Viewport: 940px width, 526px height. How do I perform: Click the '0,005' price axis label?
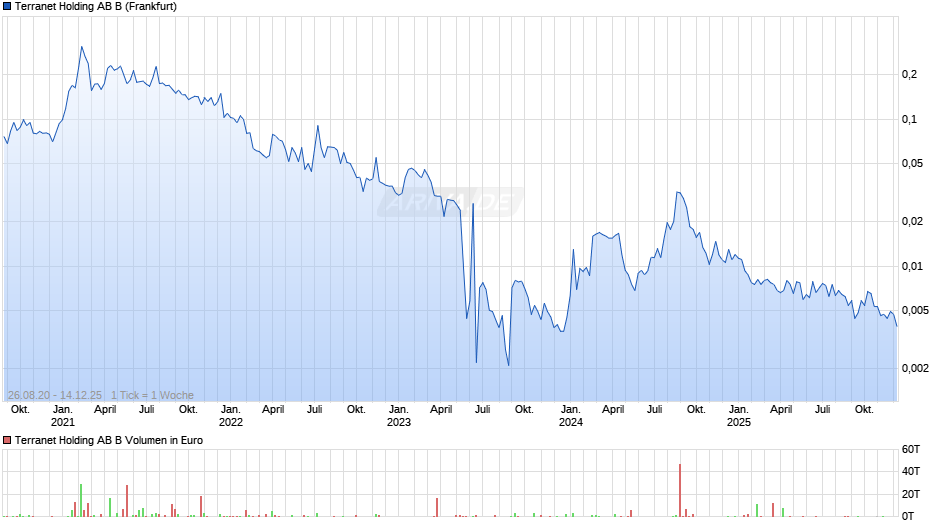(915, 310)
